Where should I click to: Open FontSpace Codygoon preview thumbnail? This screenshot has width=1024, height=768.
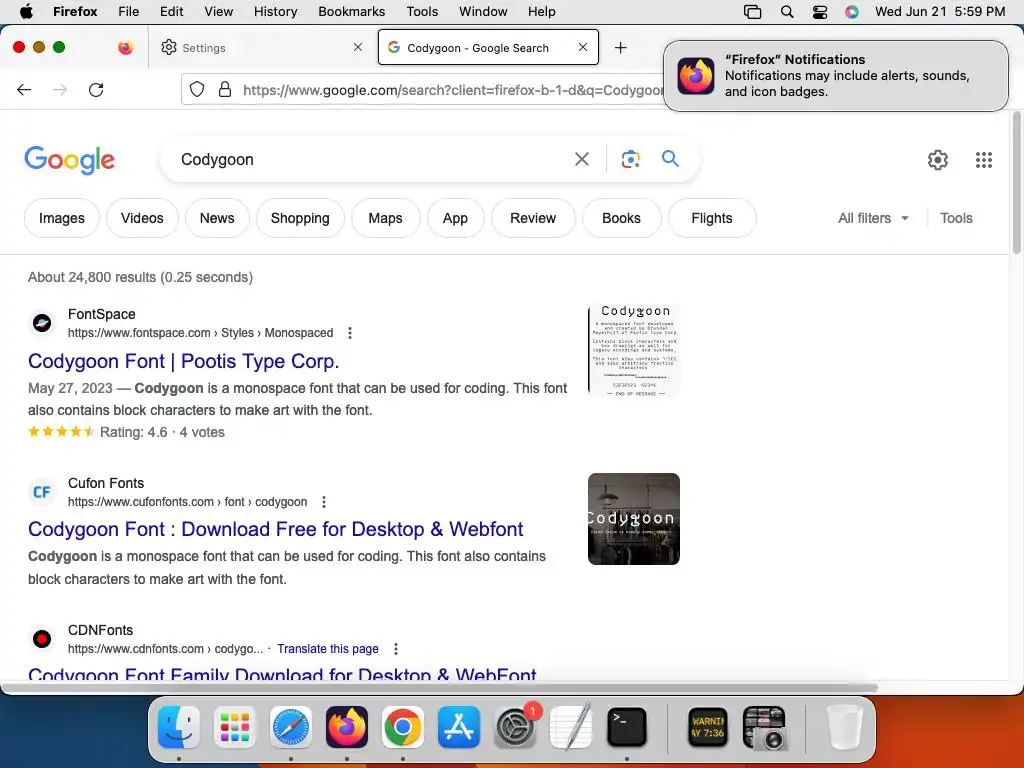tap(633, 350)
